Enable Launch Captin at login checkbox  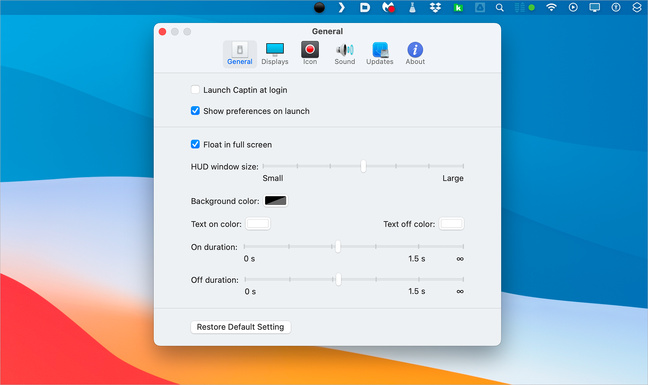coord(195,90)
